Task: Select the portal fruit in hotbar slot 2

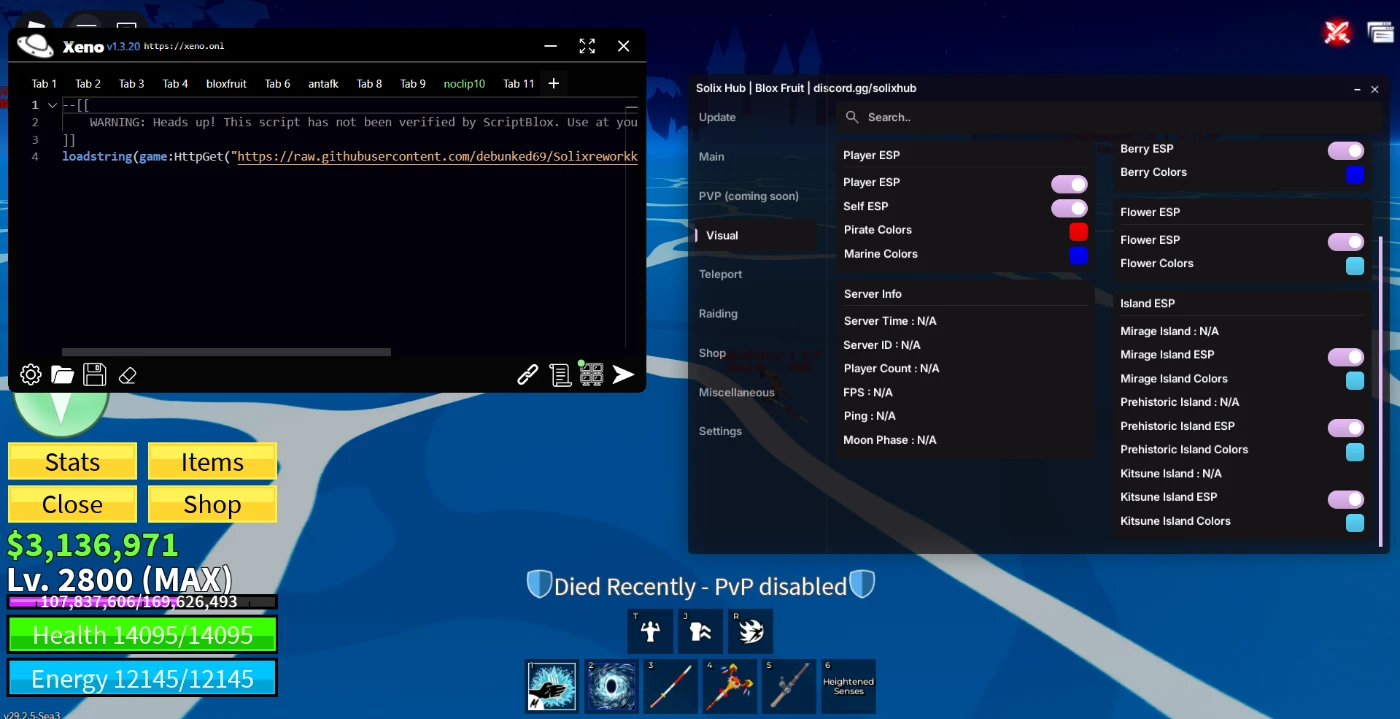Action: point(609,686)
